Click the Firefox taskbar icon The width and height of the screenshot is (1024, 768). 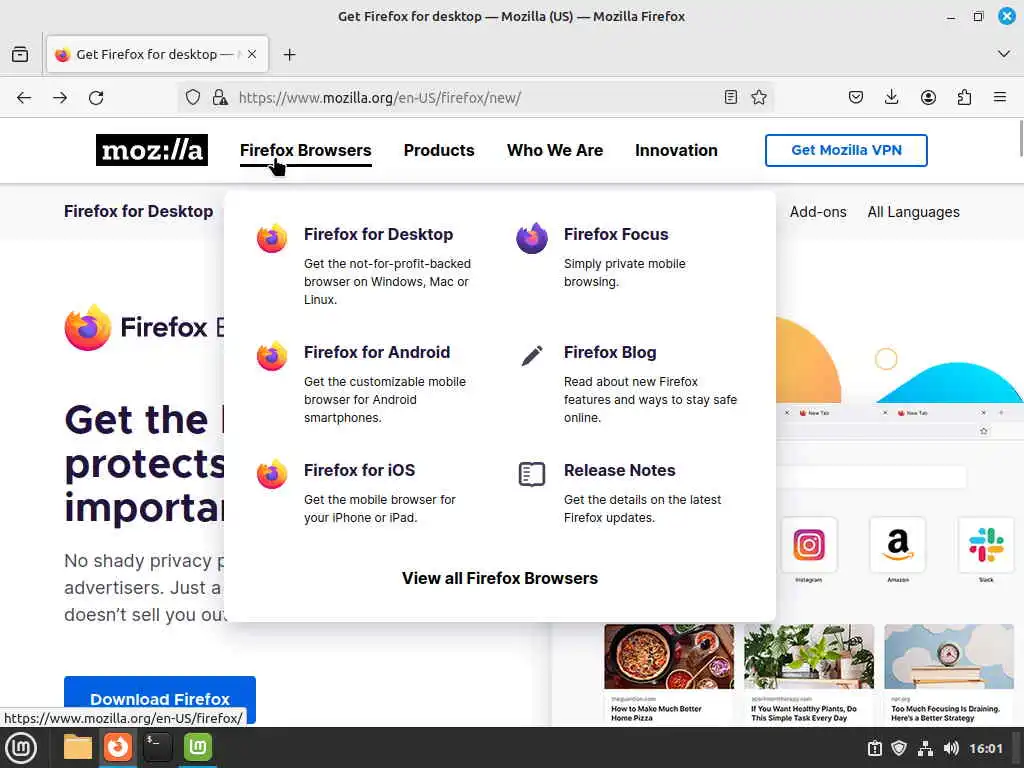118,747
